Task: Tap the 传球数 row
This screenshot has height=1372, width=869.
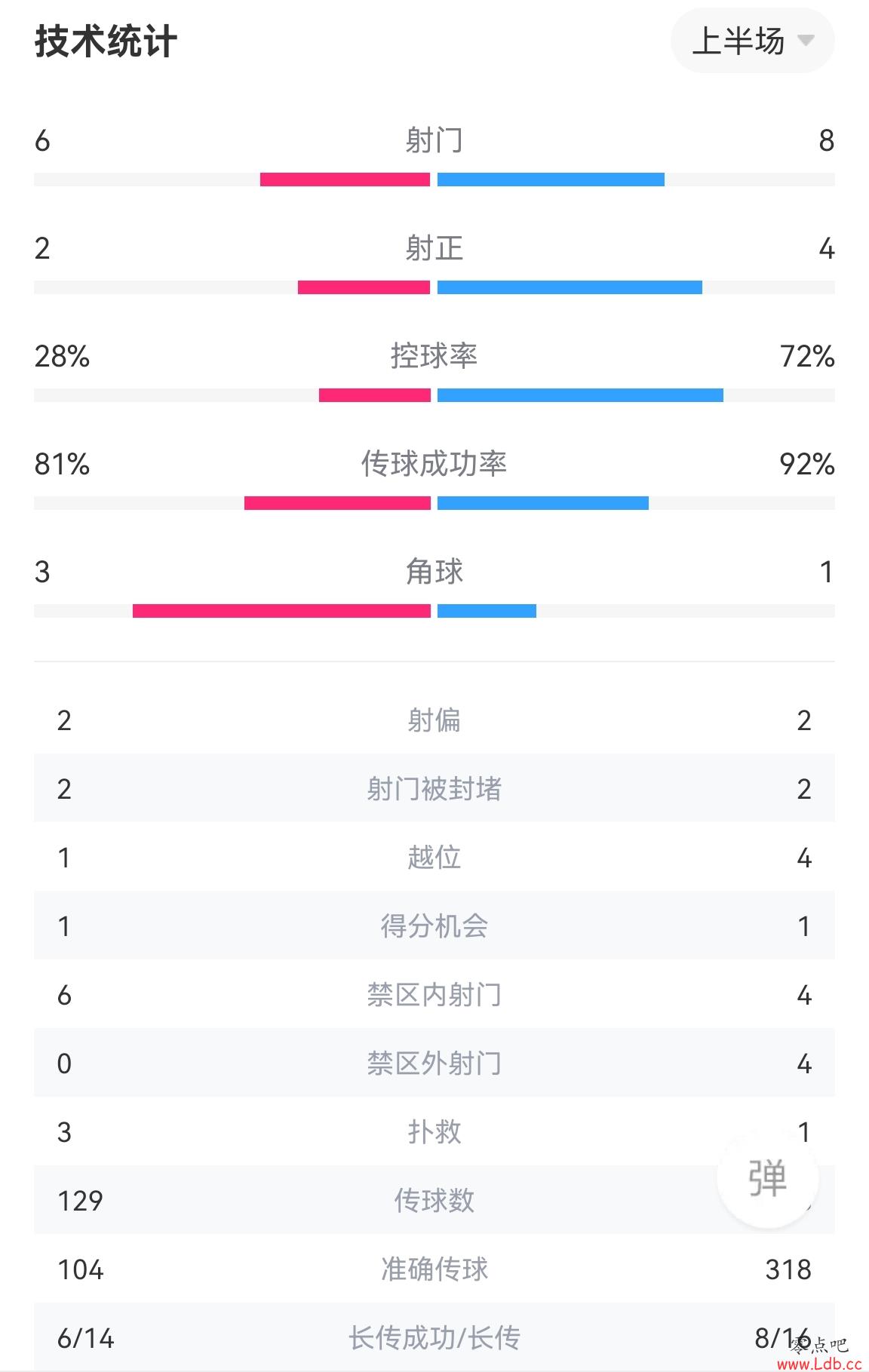Action: (434, 1200)
